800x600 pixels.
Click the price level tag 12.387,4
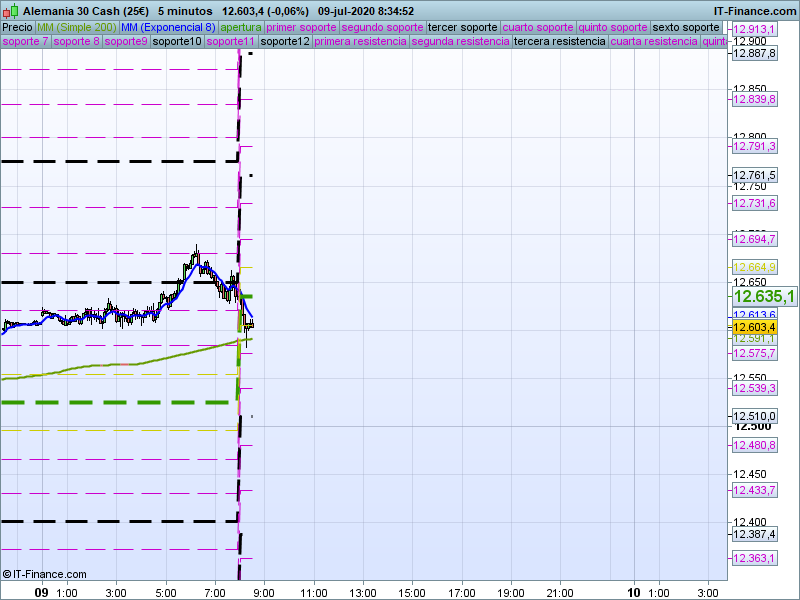pos(755,534)
